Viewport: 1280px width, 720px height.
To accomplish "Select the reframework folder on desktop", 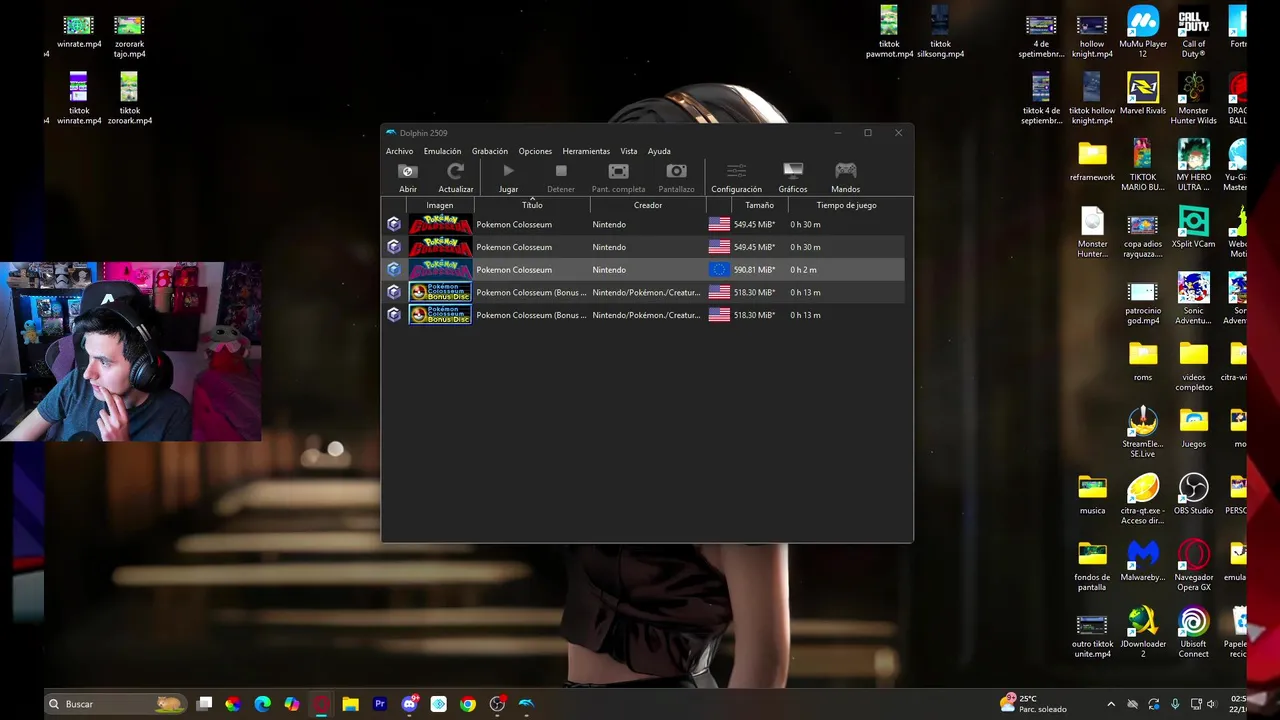I will (x=1092, y=161).
